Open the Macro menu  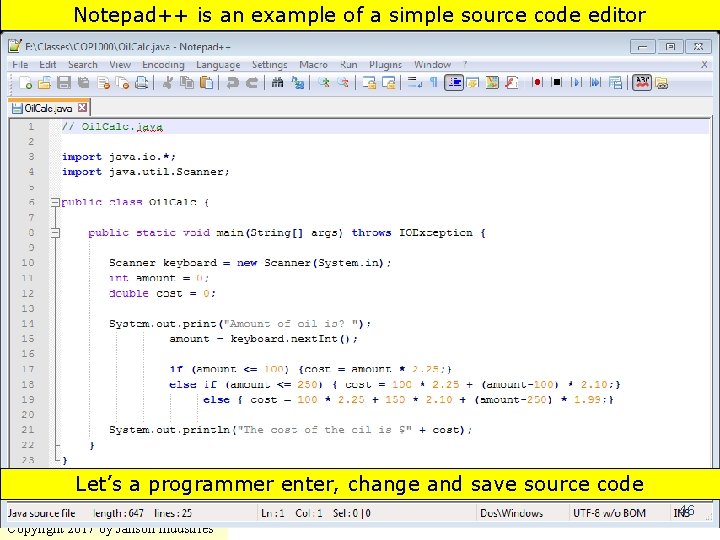313,65
